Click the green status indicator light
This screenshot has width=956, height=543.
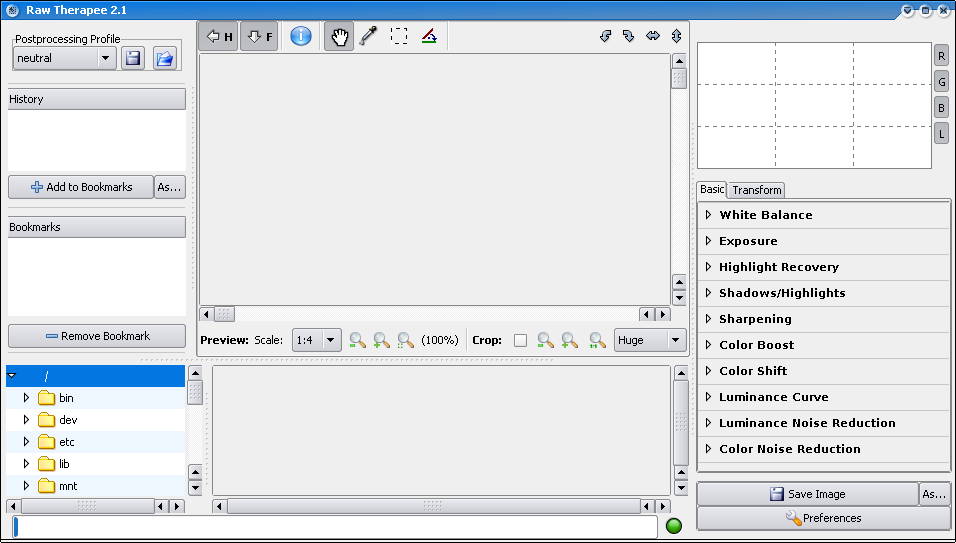(x=674, y=526)
